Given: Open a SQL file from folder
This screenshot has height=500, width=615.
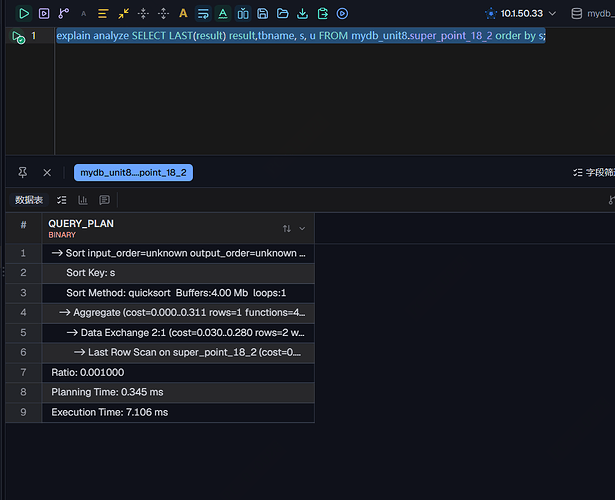Looking at the screenshot, I should [282, 14].
